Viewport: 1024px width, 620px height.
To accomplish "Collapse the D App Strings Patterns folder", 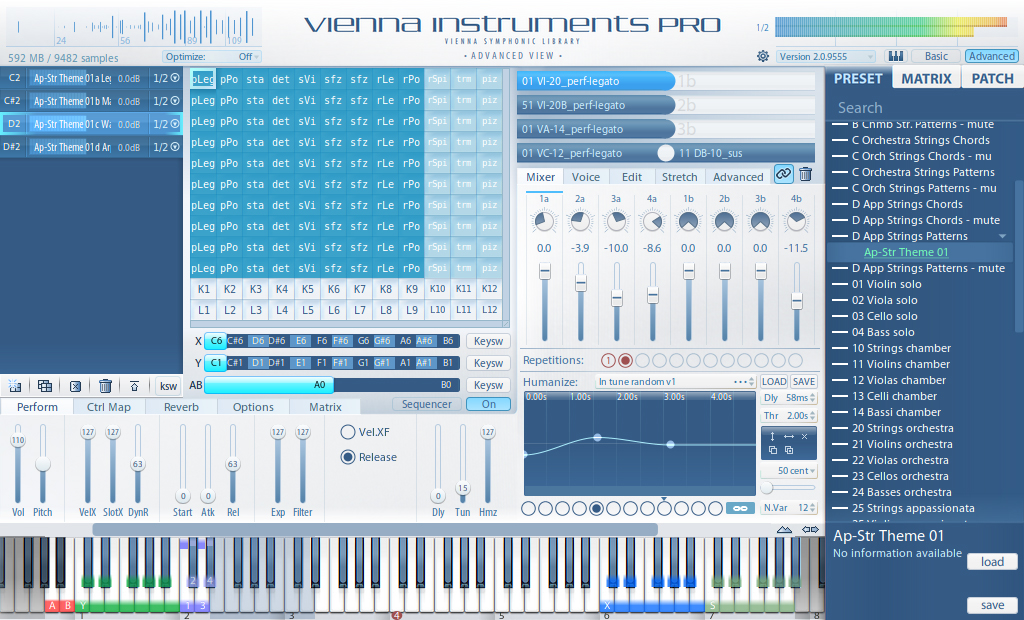I will point(1002,236).
